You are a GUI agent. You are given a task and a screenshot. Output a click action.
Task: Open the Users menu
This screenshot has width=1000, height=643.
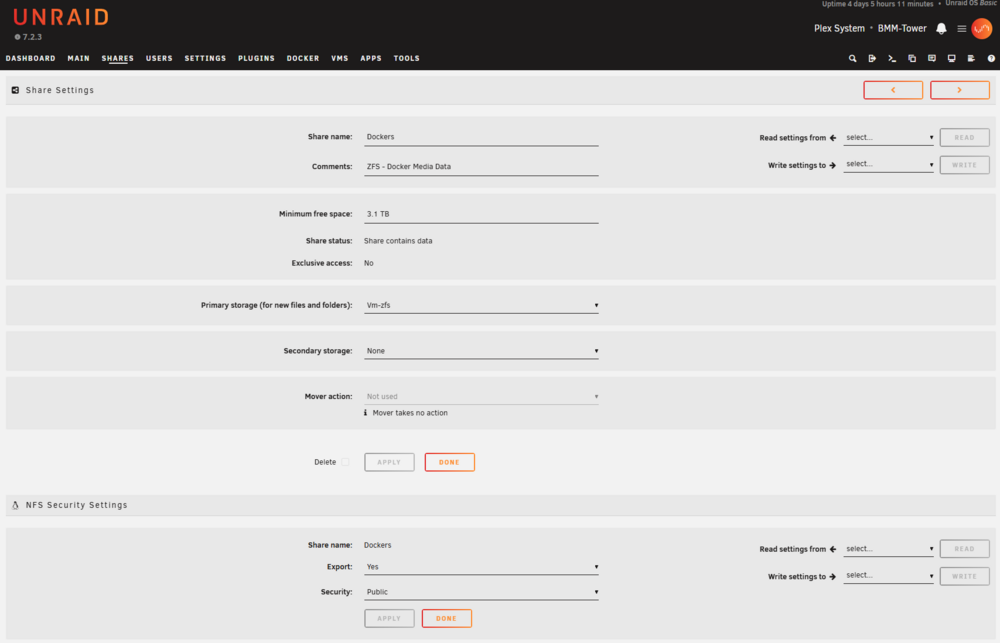pos(159,58)
